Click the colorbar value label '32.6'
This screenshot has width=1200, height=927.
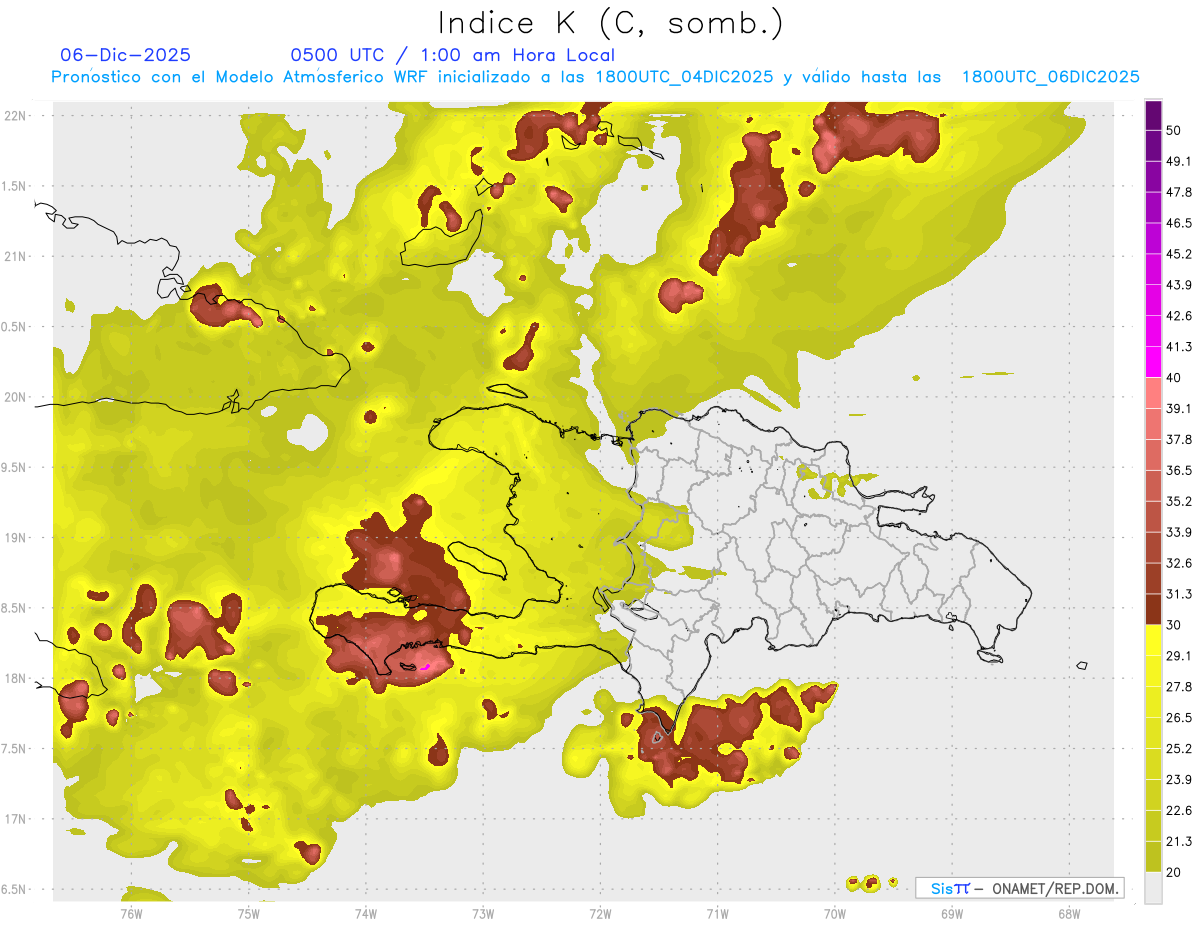pyautogui.click(x=1178, y=563)
